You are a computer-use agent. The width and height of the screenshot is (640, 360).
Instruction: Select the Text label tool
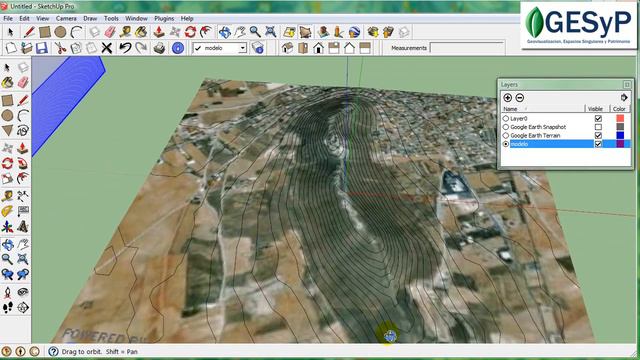coord(23,211)
